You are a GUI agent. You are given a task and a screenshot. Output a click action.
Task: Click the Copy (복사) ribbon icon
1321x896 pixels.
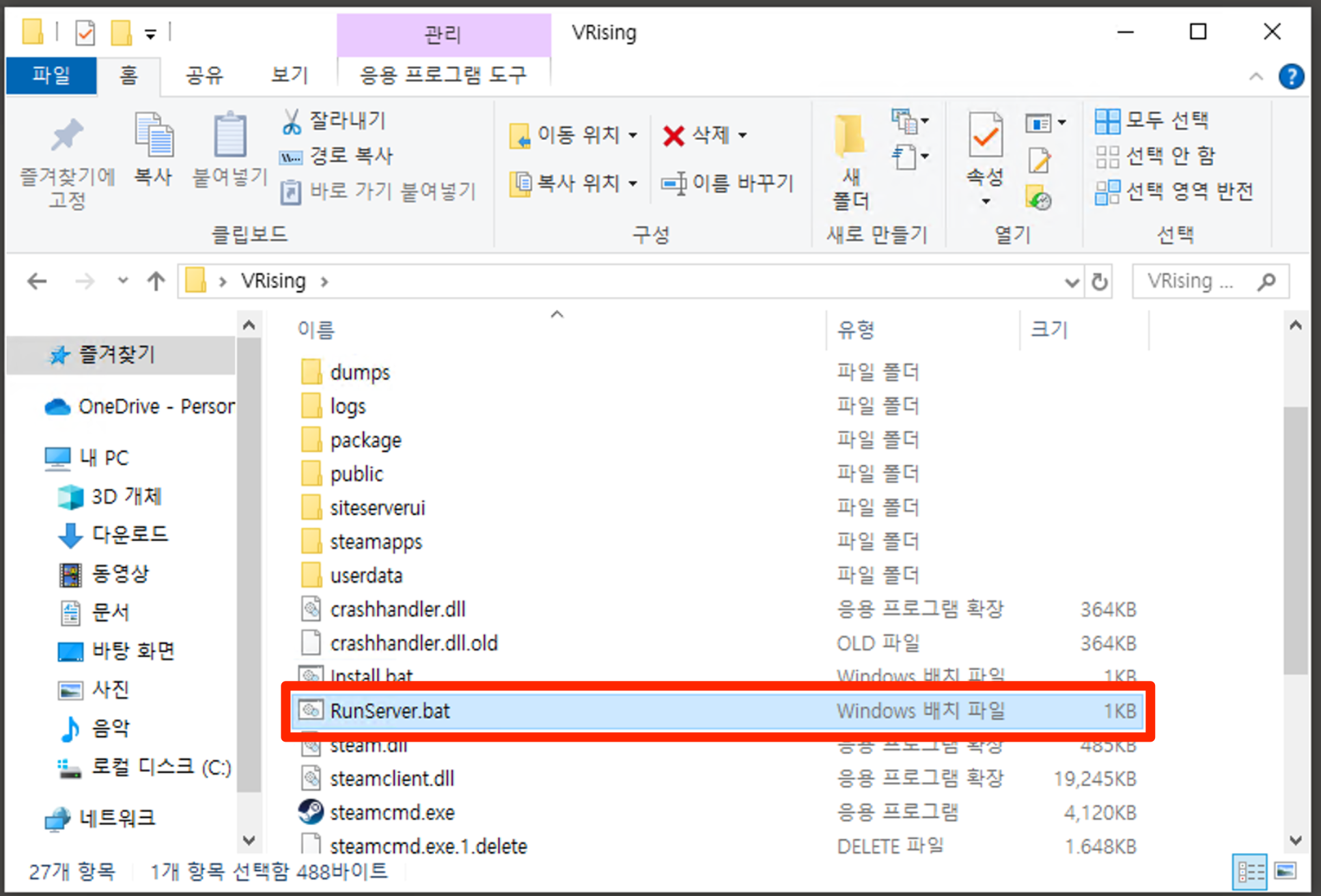coord(154,135)
